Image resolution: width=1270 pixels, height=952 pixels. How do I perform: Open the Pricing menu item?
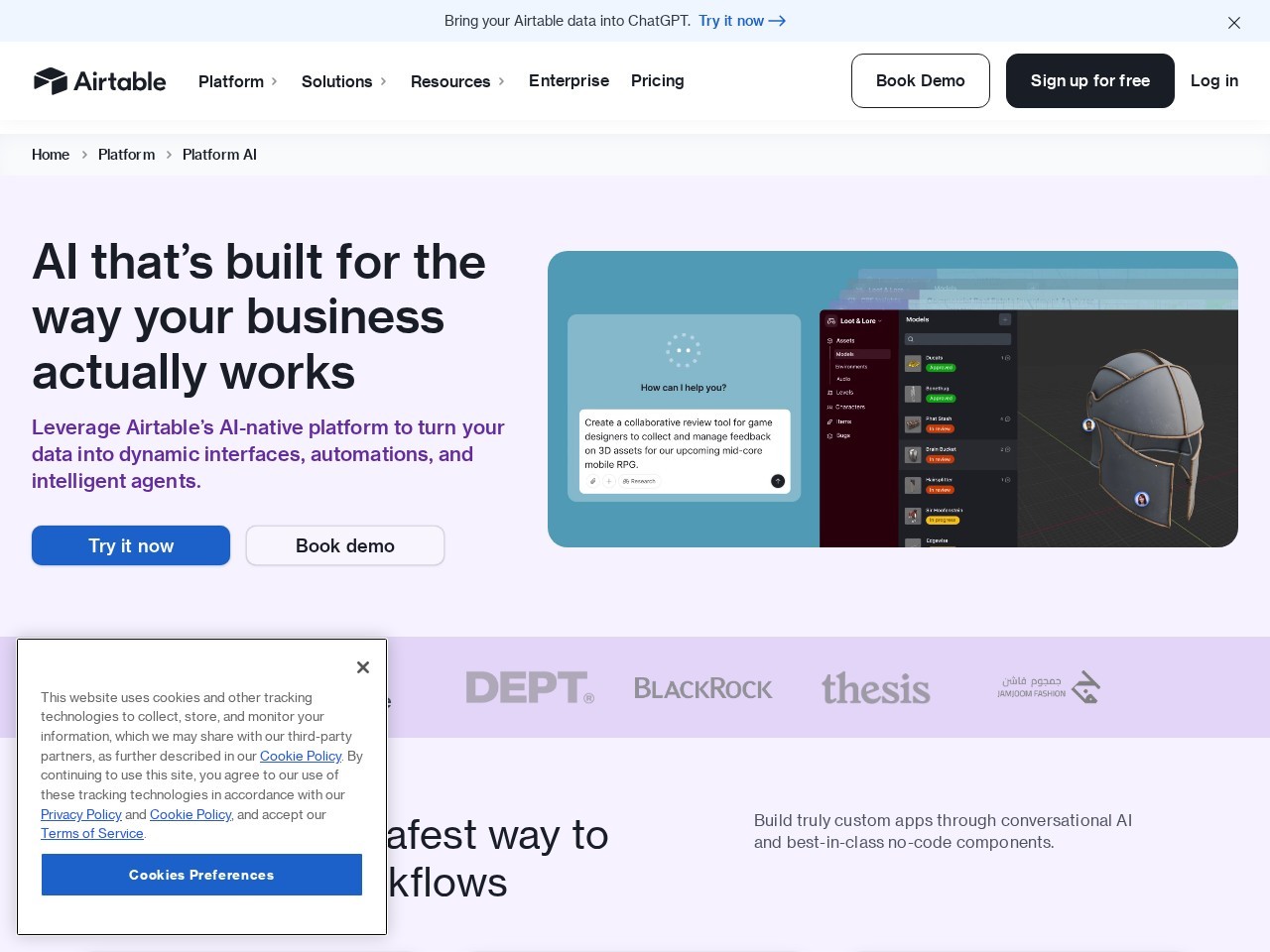(657, 81)
